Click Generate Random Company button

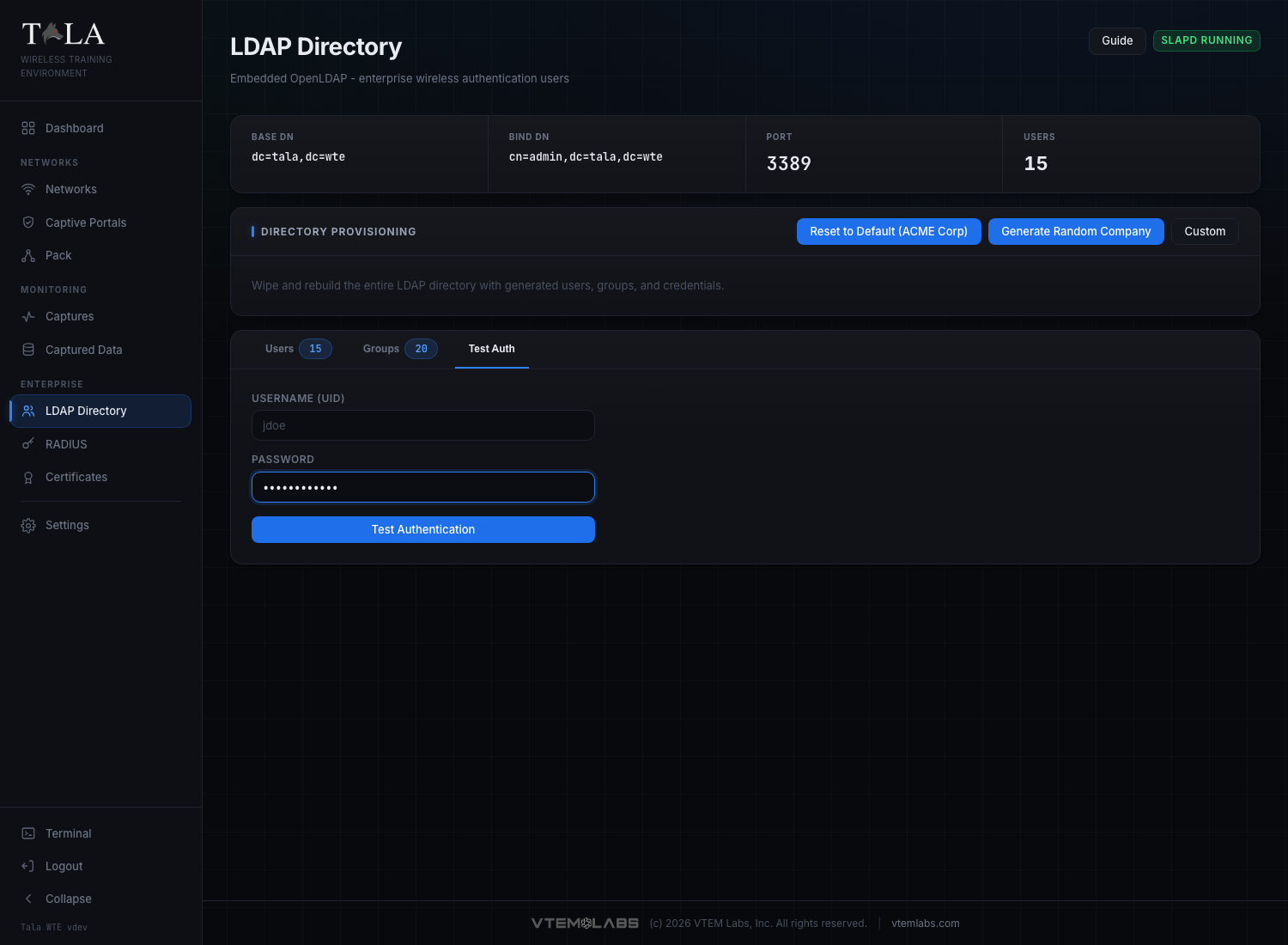coord(1076,231)
